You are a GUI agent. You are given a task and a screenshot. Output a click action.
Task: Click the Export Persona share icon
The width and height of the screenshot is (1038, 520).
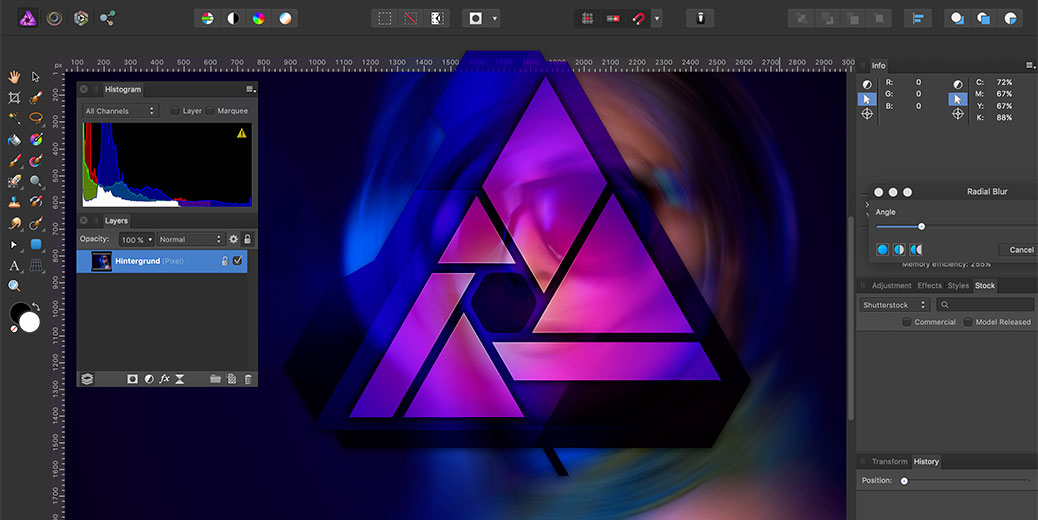point(107,18)
